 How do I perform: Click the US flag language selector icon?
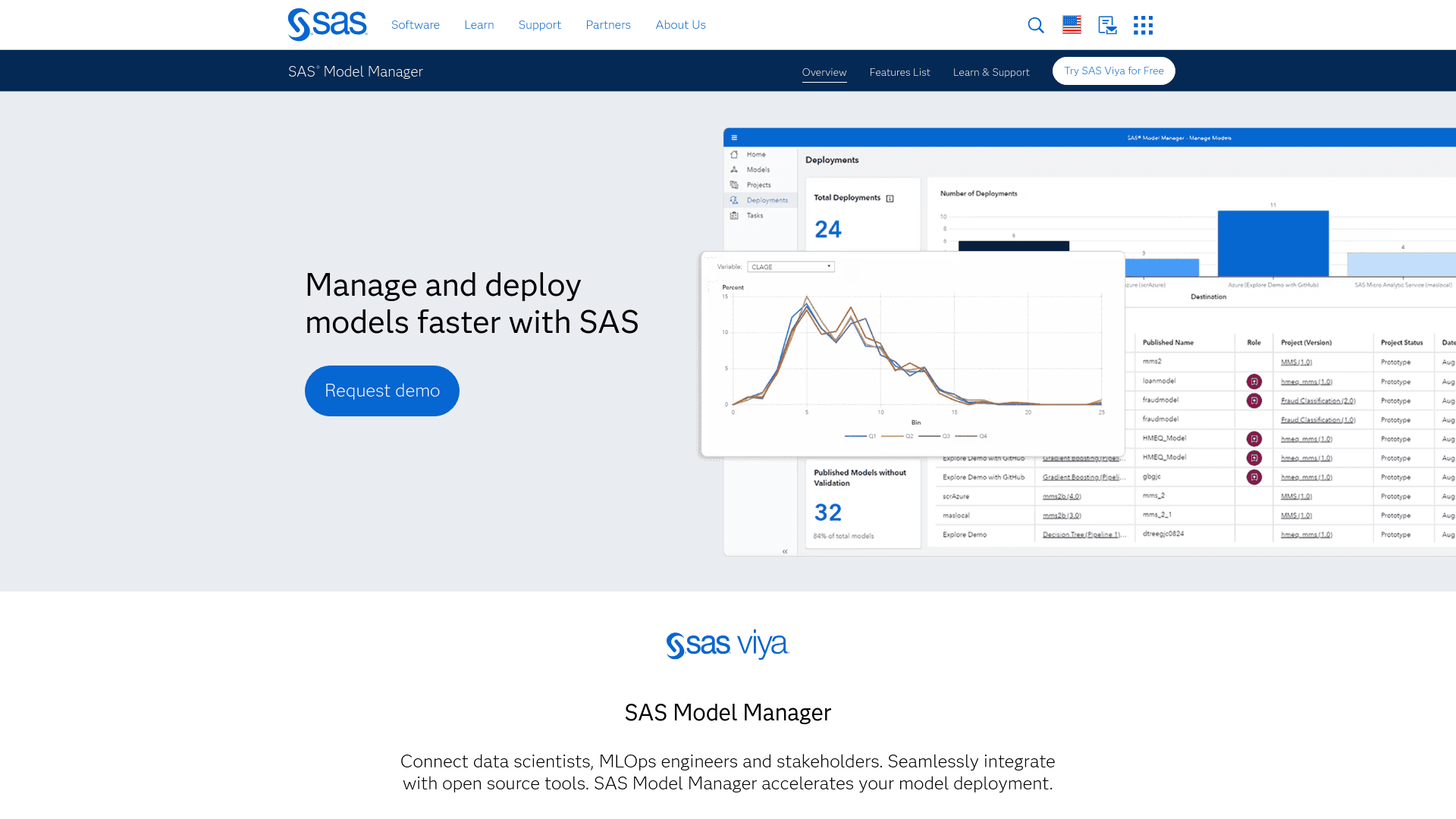[1072, 24]
